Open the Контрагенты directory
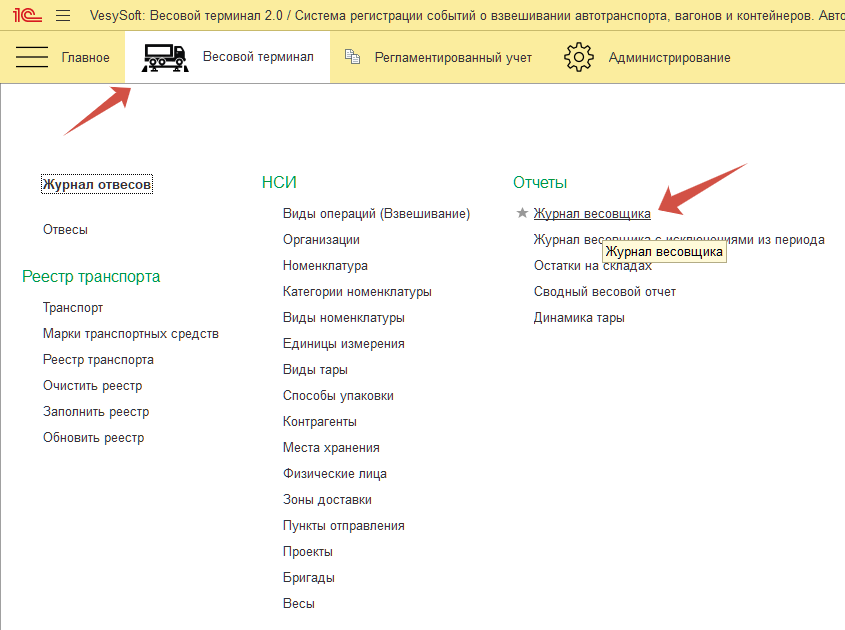Screen dimensions: 845x630 [319, 421]
